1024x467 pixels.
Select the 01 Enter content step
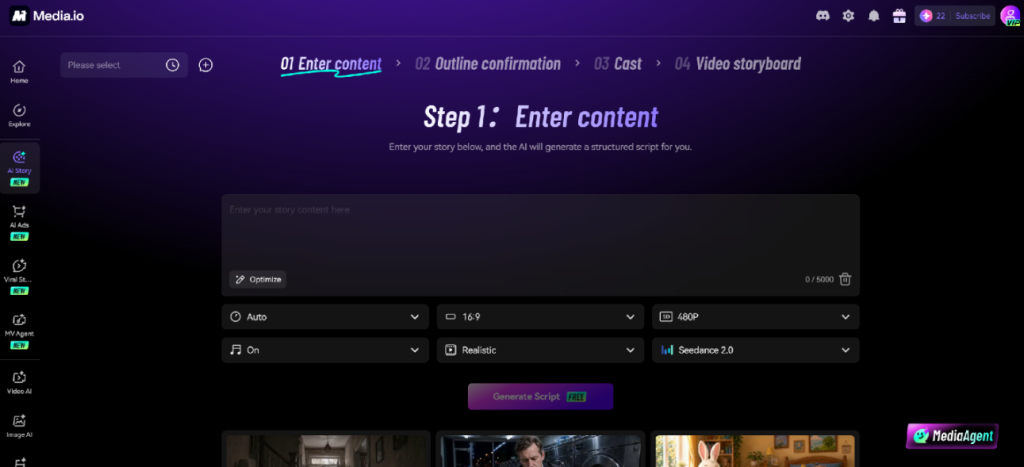(331, 64)
